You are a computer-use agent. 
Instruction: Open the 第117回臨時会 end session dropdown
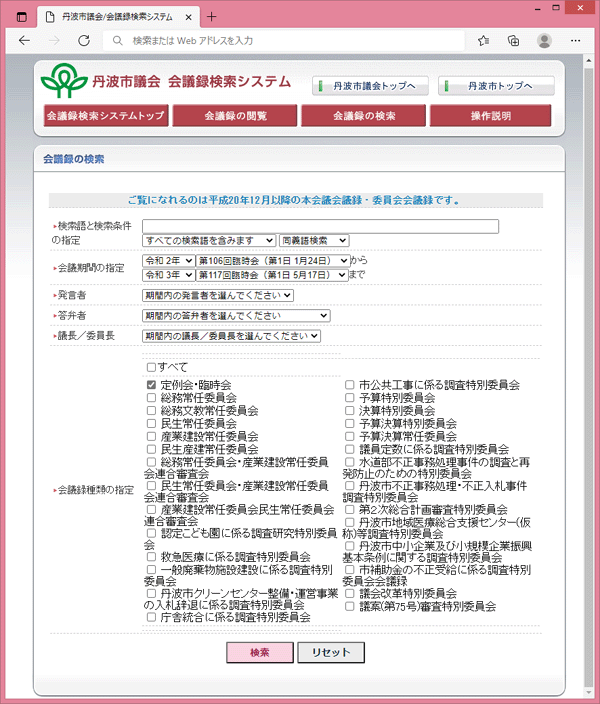272,275
